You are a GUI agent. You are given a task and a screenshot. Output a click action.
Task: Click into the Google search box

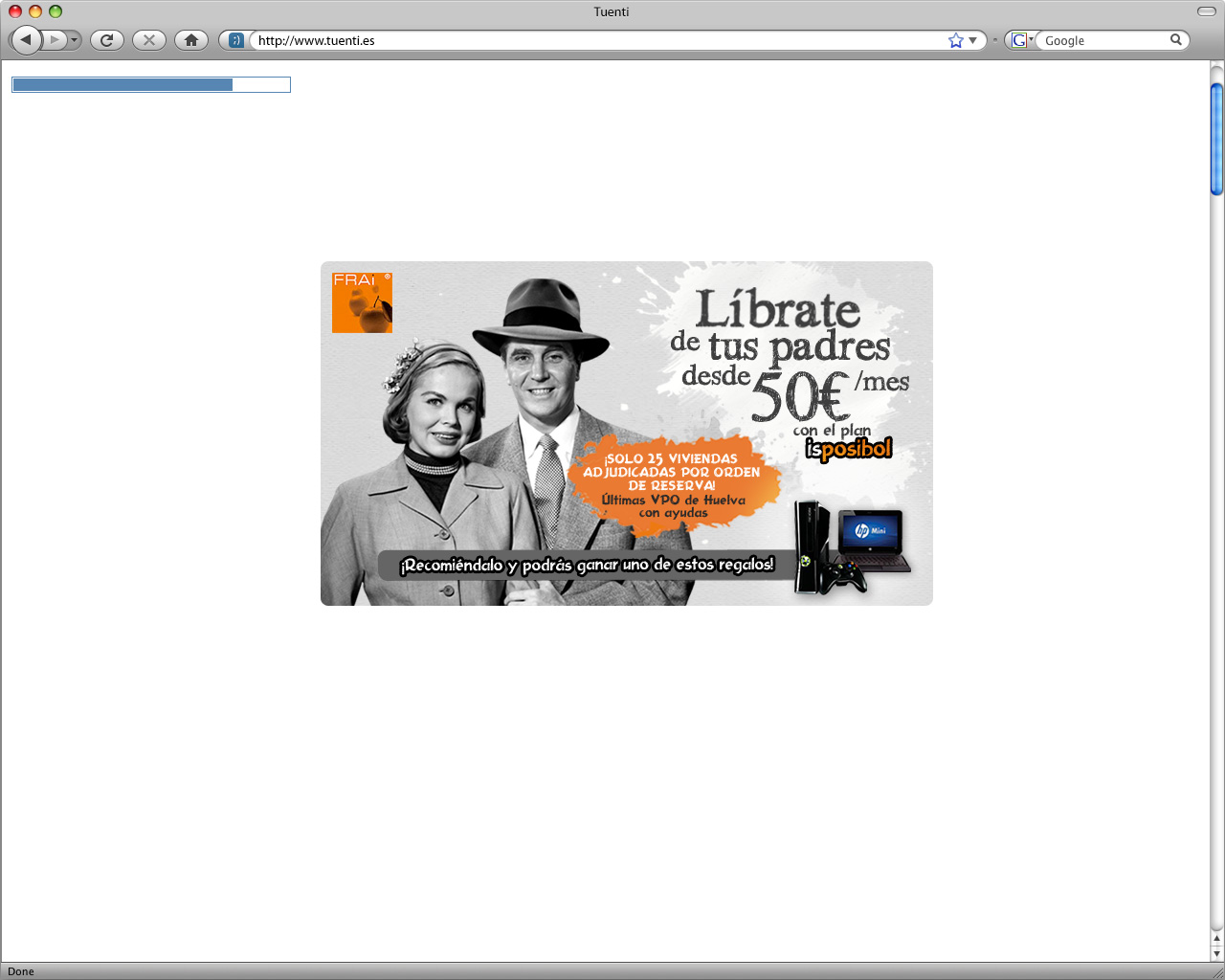pos(1103,40)
